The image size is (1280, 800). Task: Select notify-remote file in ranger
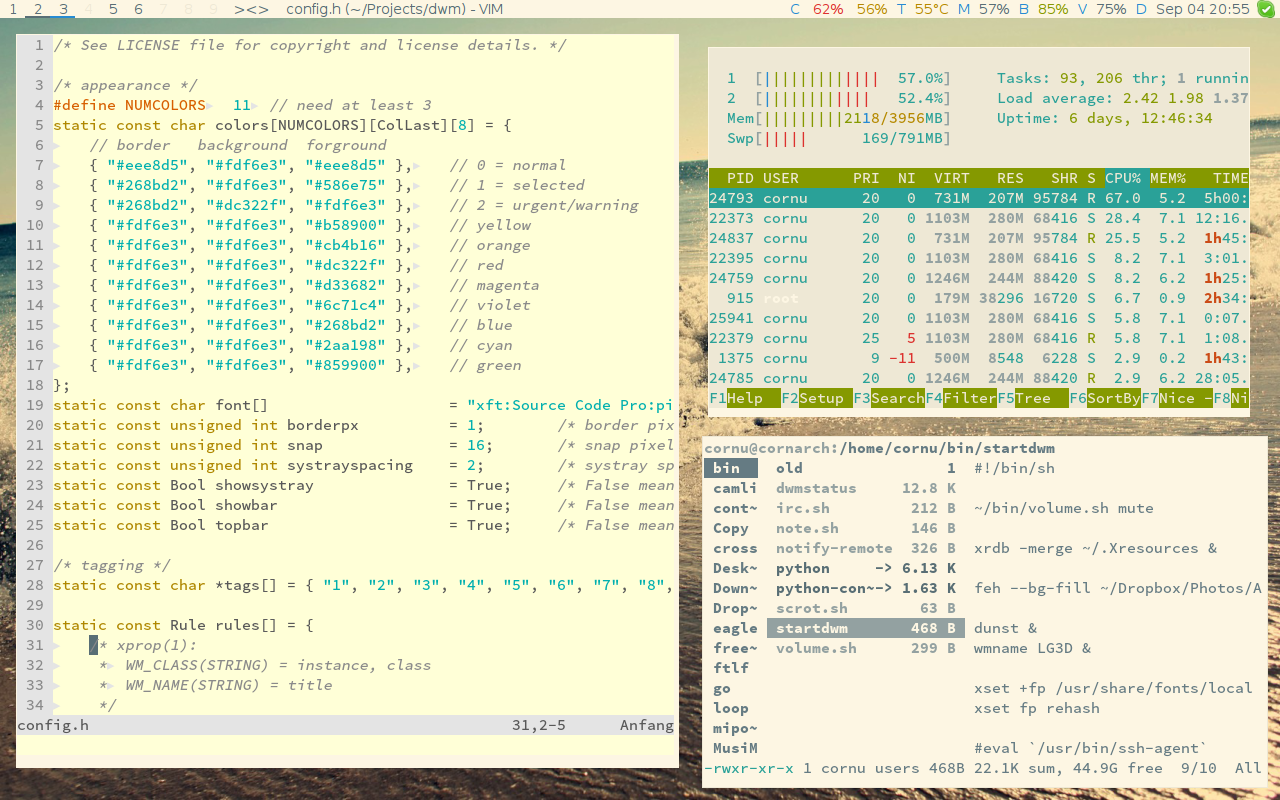(866, 548)
